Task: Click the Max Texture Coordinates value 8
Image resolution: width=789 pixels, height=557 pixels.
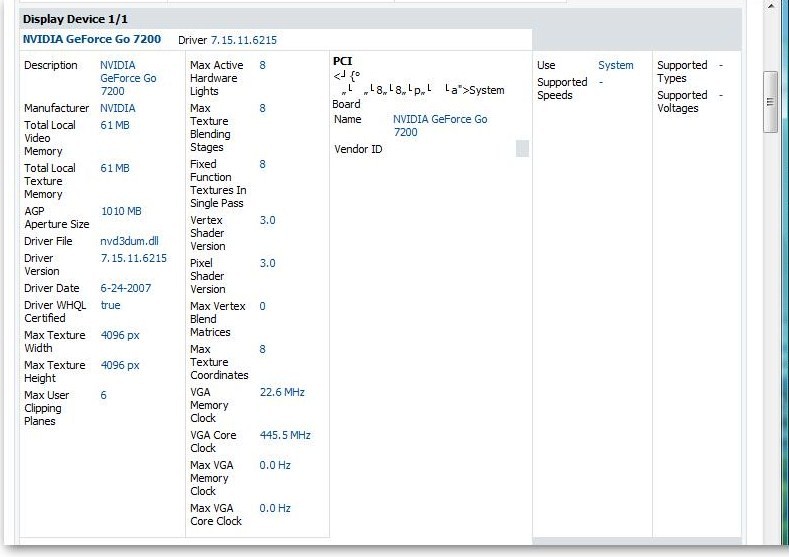Action: point(262,349)
